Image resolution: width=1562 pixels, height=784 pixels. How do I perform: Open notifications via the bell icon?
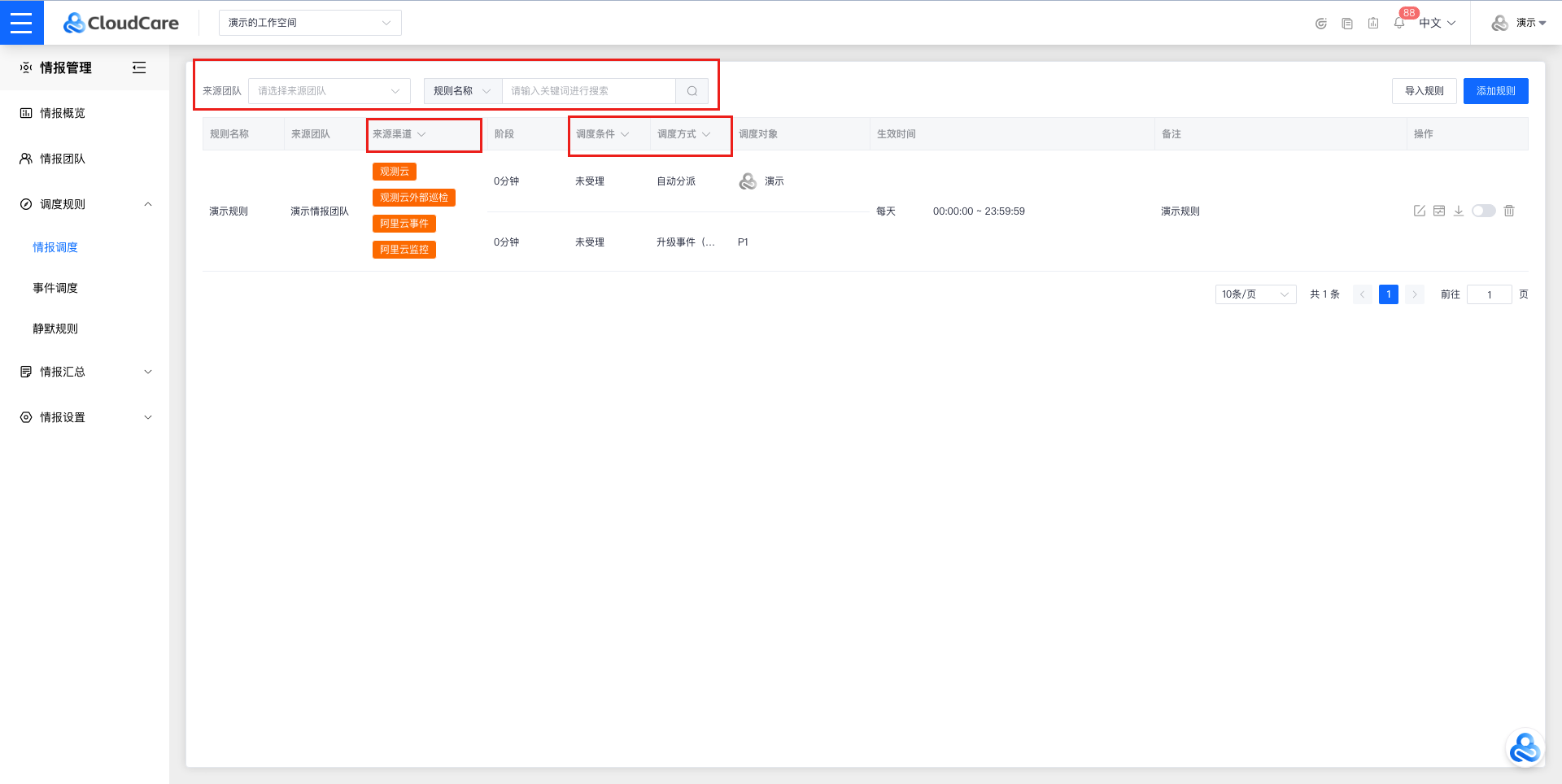tap(1399, 23)
